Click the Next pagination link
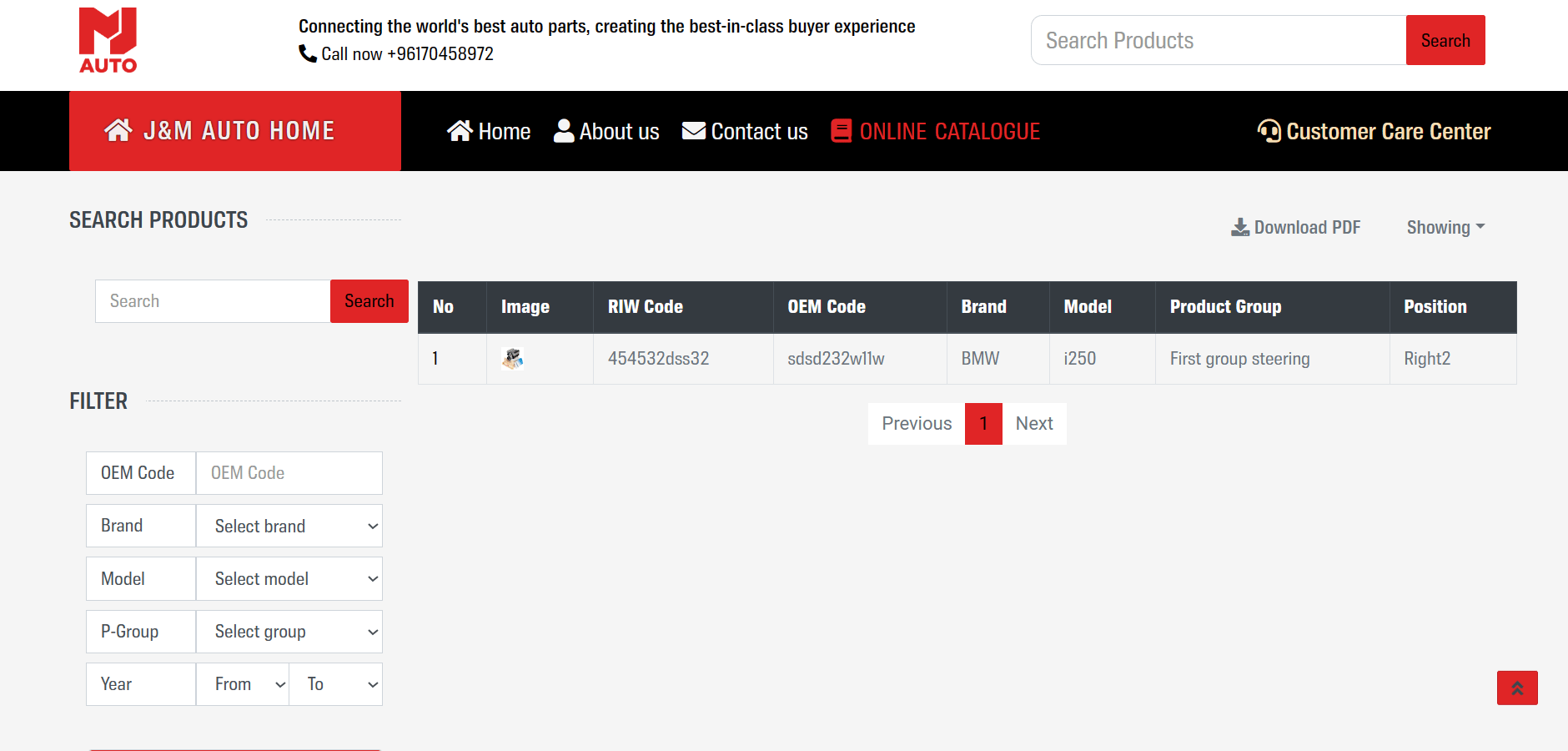 click(x=1033, y=424)
